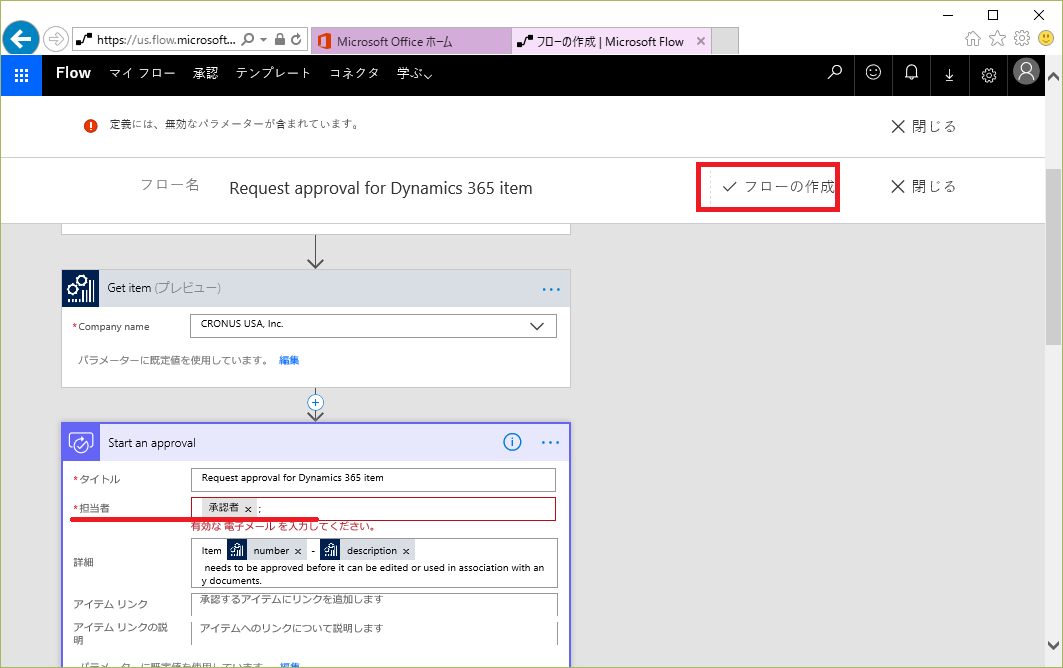This screenshot has height=668, width=1063.
Task: Click the error message 定義には、無効なパラメーターが含まれています。
Action: click(x=235, y=124)
